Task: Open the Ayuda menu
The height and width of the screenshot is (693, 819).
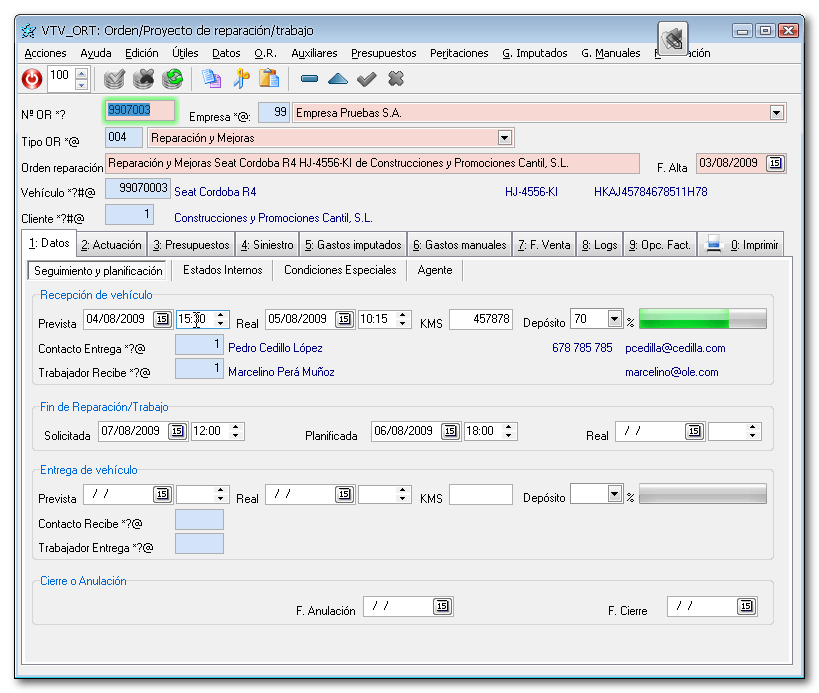Action: coord(96,53)
